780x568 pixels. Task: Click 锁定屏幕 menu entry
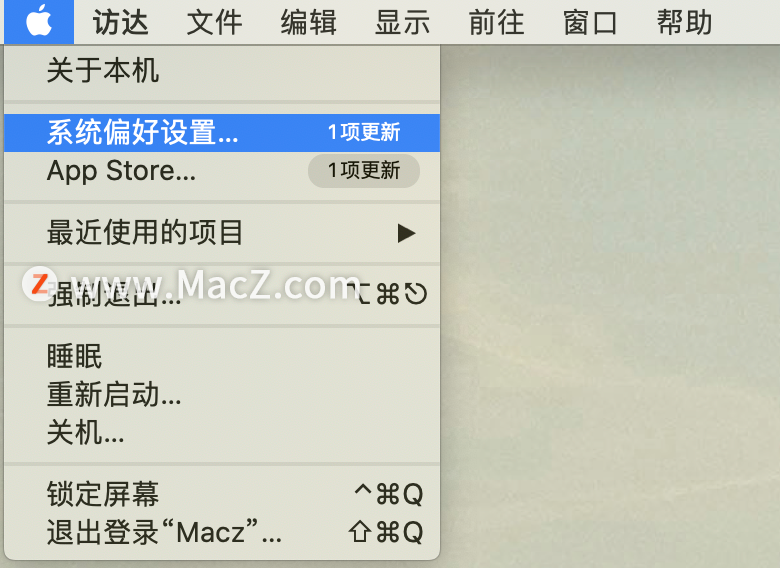222,494
